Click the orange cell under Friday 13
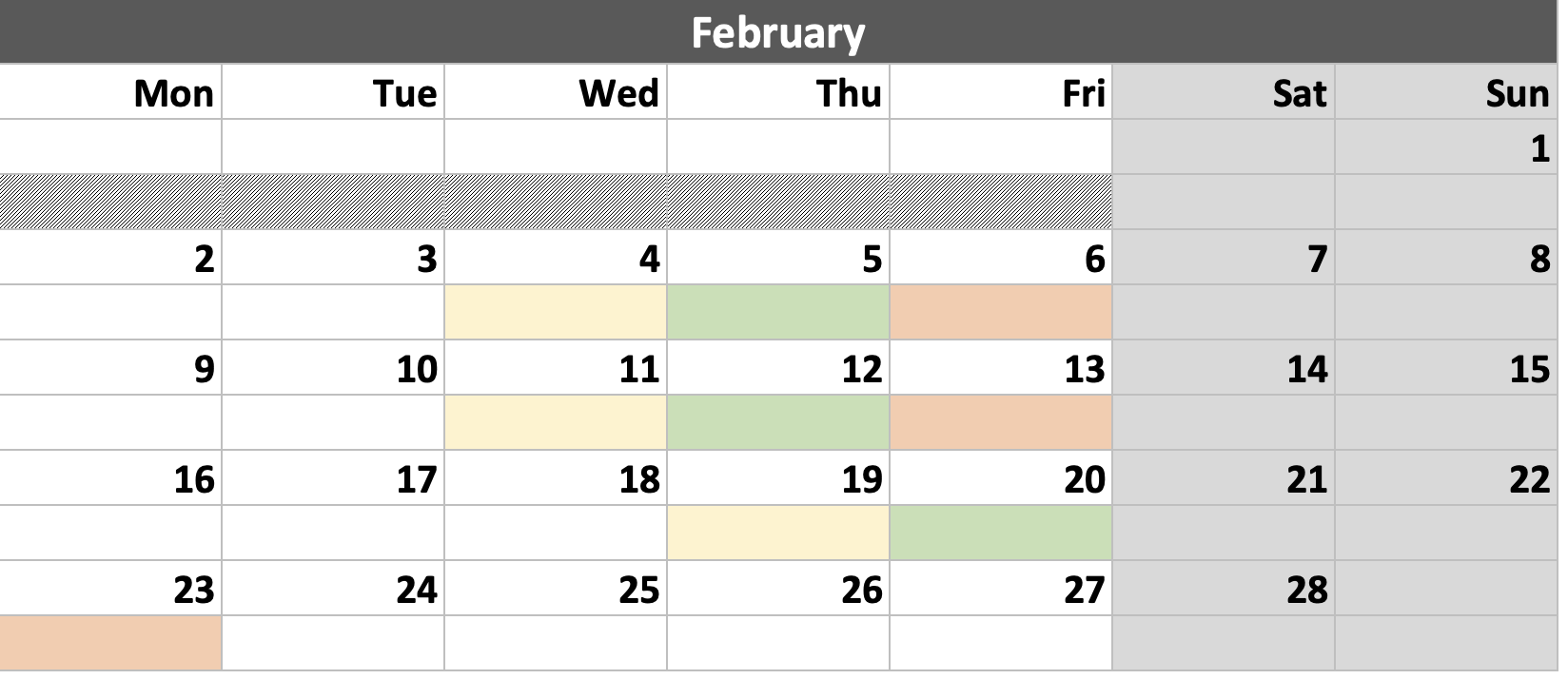Screen dimensions: 1568x679 click(x=1001, y=423)
